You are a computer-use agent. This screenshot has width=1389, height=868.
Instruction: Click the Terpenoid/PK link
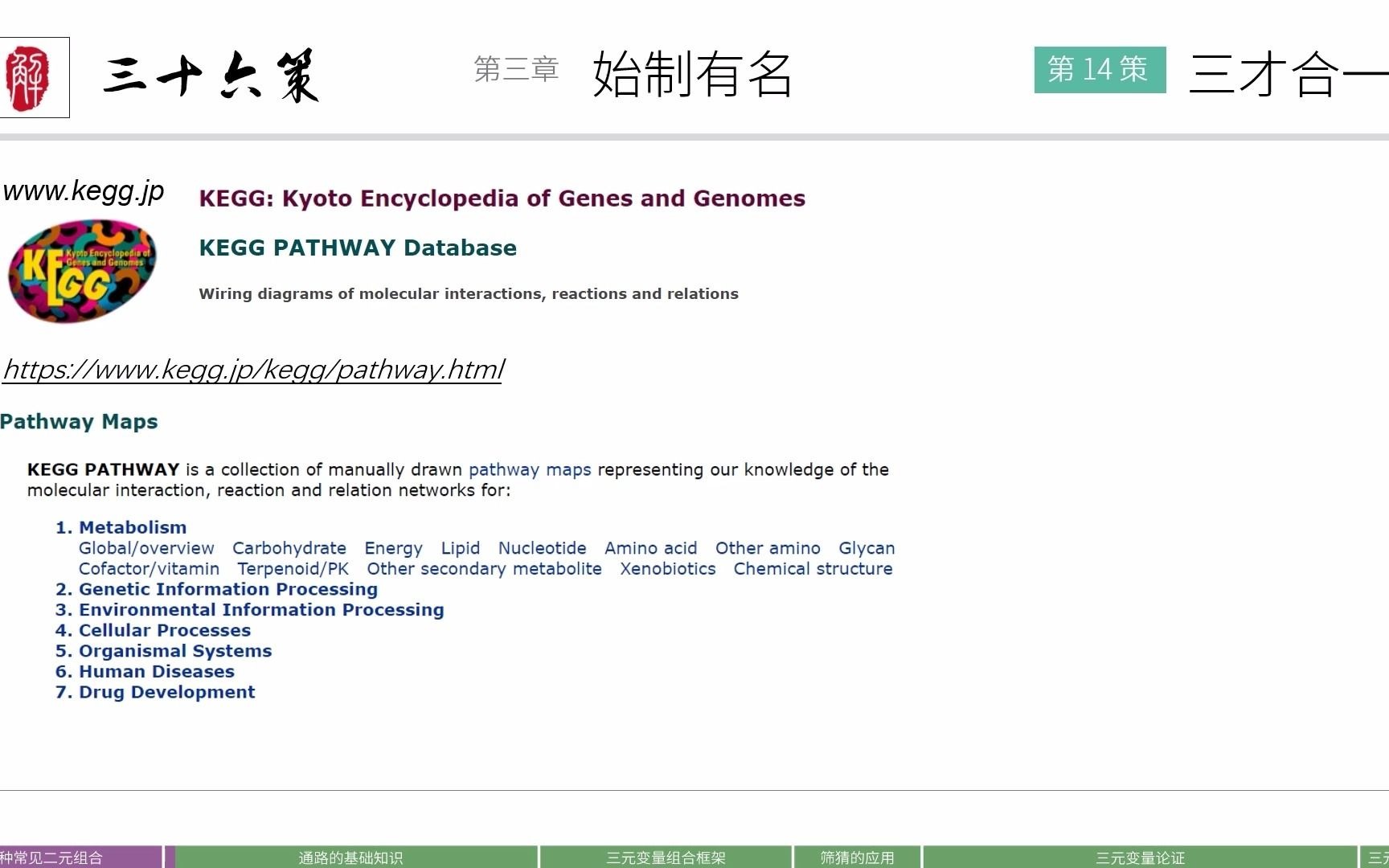293,569
